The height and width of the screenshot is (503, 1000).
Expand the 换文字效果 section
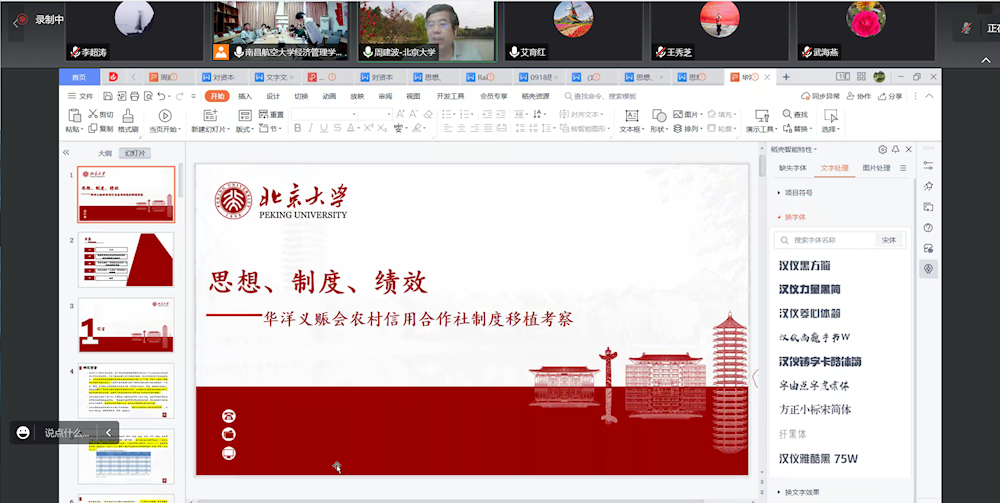(x=797, y=492)
